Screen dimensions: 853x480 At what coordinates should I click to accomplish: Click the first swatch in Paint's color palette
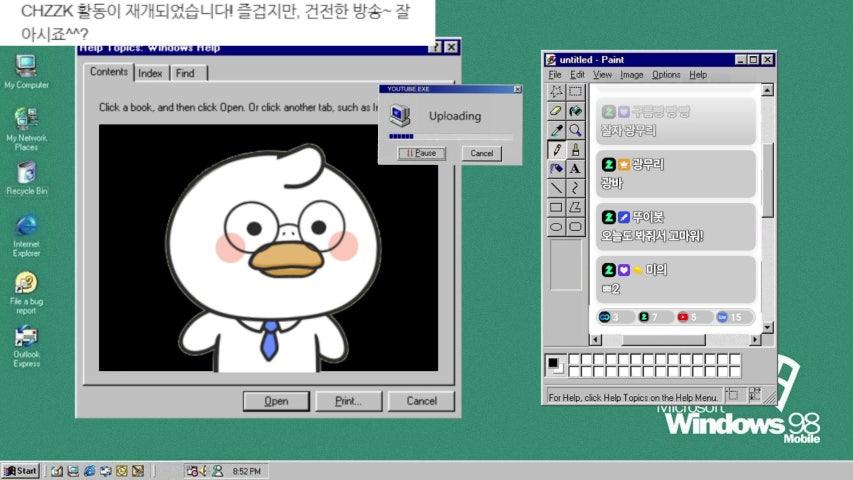coord(574,359)
